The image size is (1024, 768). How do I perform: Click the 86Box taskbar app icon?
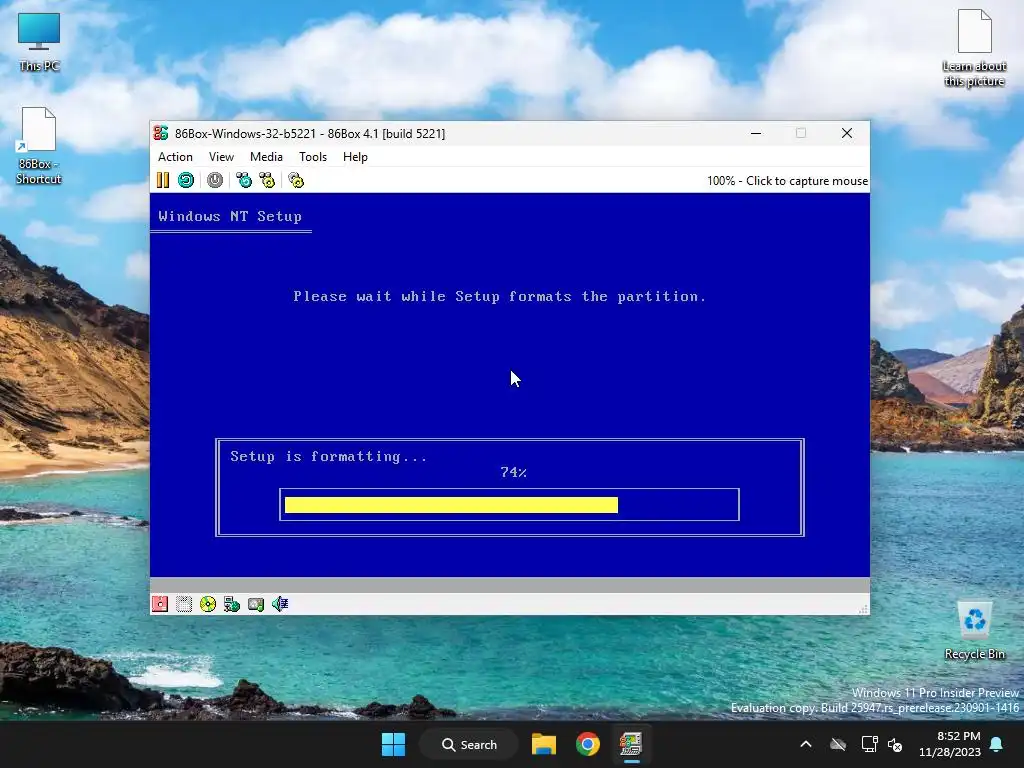point(631,744)
